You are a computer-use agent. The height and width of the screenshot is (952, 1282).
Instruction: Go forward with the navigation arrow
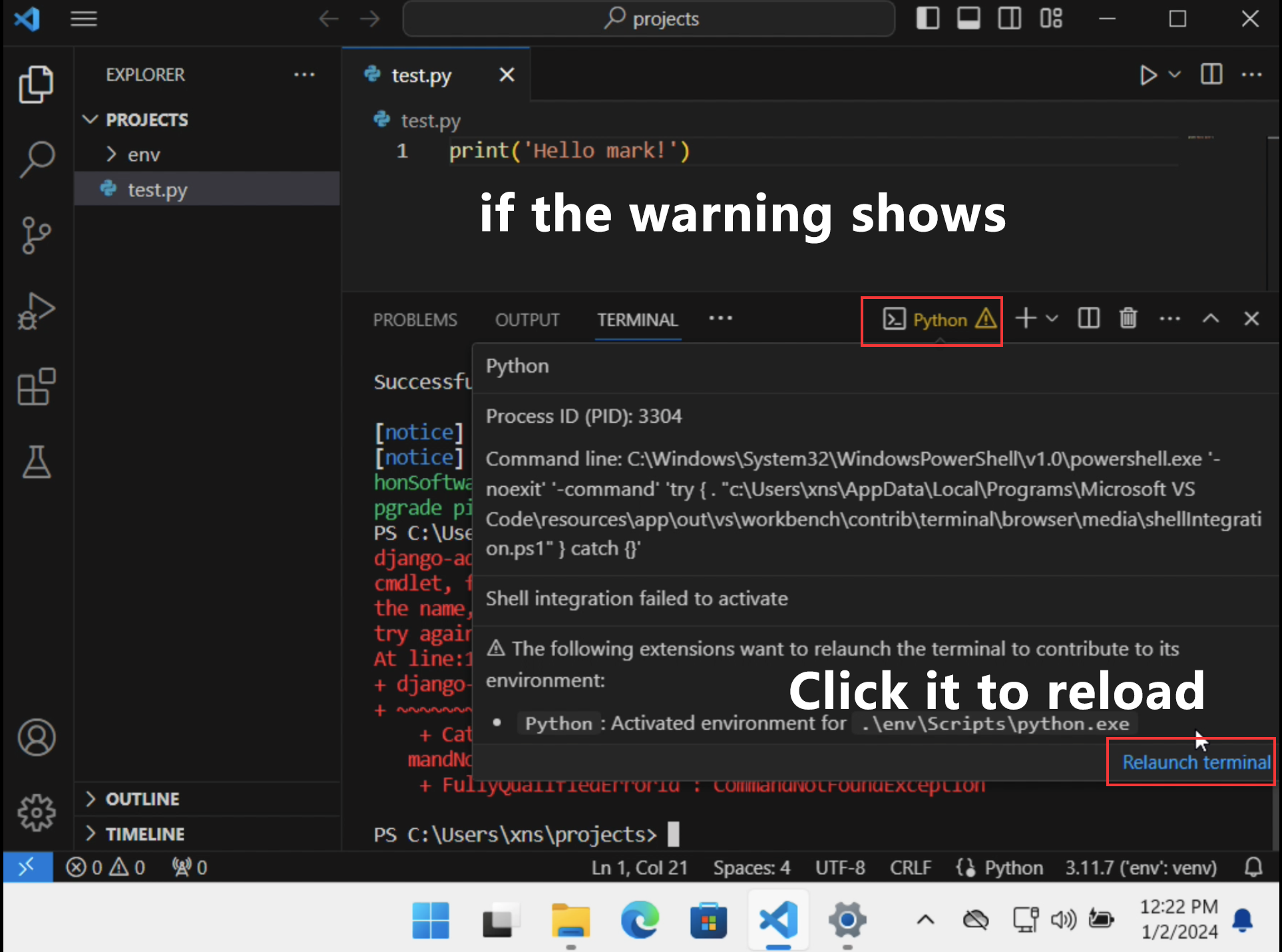click(369, 19)
